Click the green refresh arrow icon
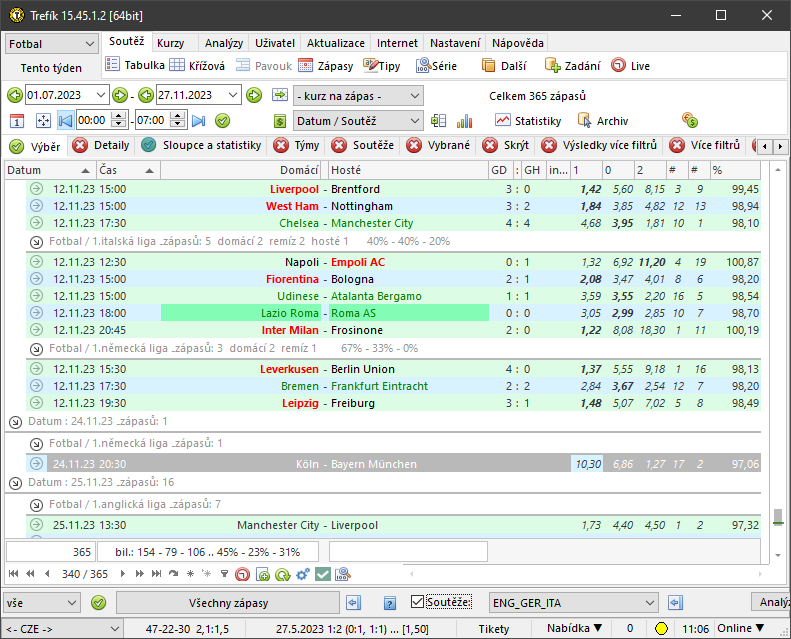This screenshot has width=791, height=639. click(282, 574)
